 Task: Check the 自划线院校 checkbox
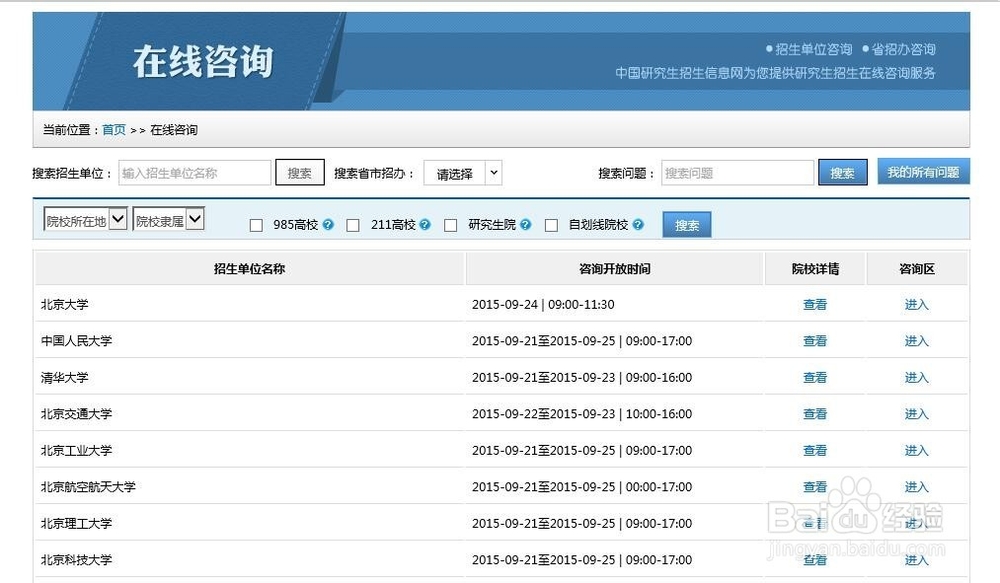552,225
